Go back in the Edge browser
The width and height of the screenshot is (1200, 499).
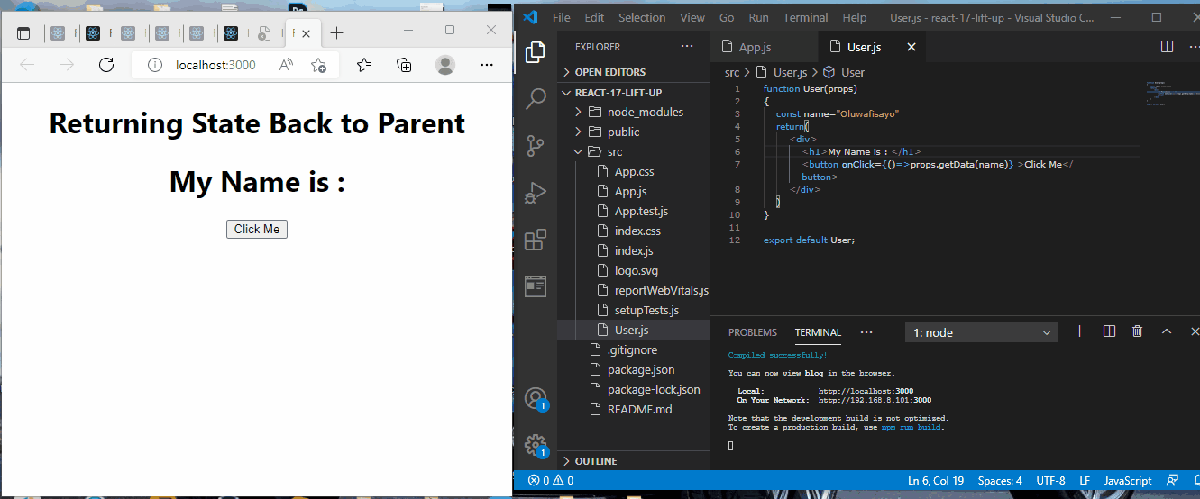coord(27,65)
